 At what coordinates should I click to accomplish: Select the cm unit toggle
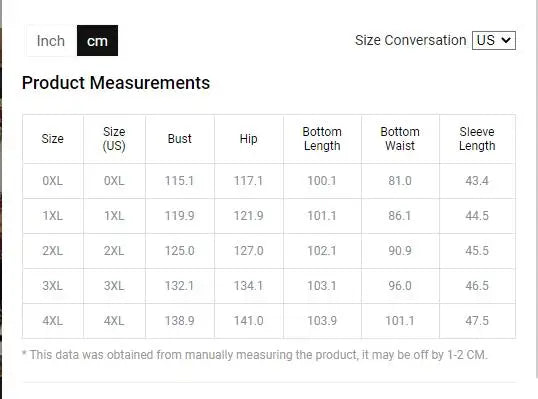pos(97,40)
